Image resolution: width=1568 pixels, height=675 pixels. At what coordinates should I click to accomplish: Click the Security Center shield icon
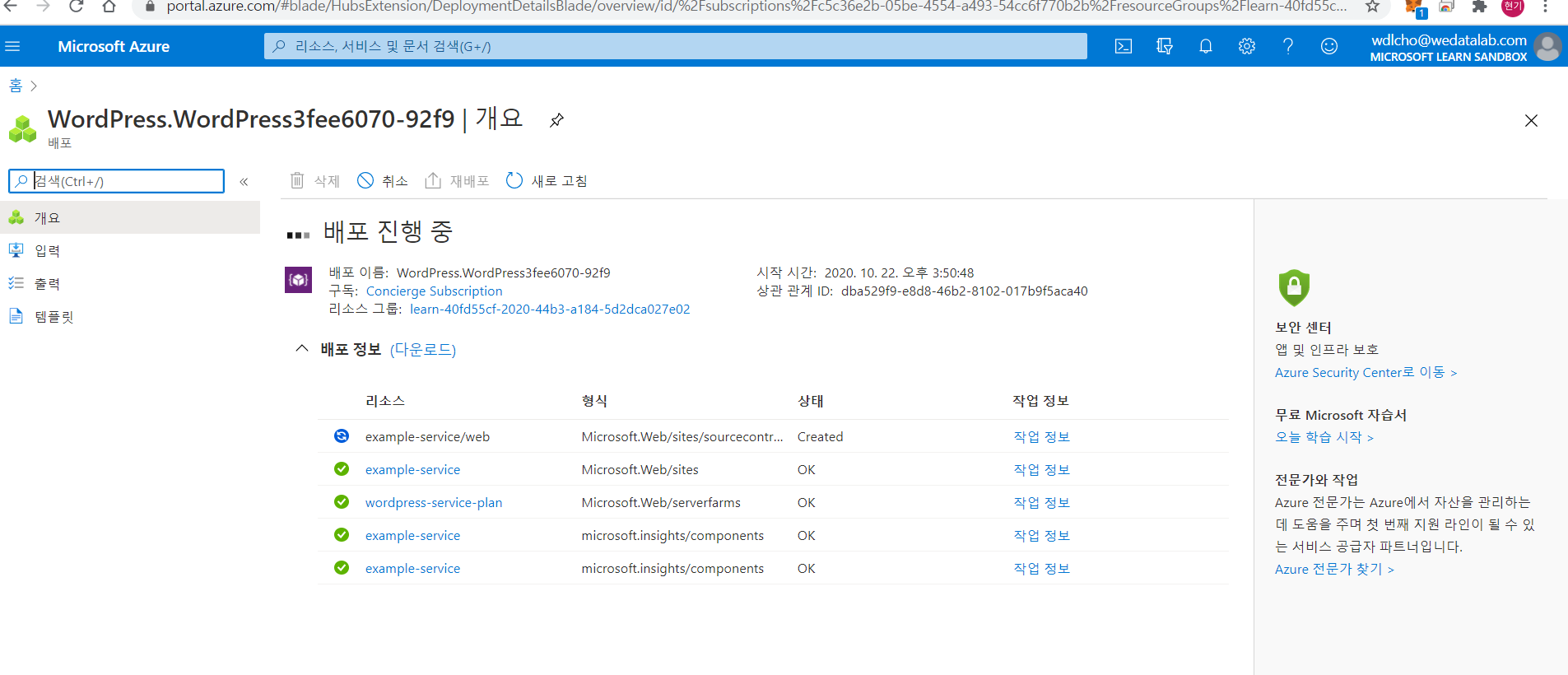click(x=1294, y=287)
